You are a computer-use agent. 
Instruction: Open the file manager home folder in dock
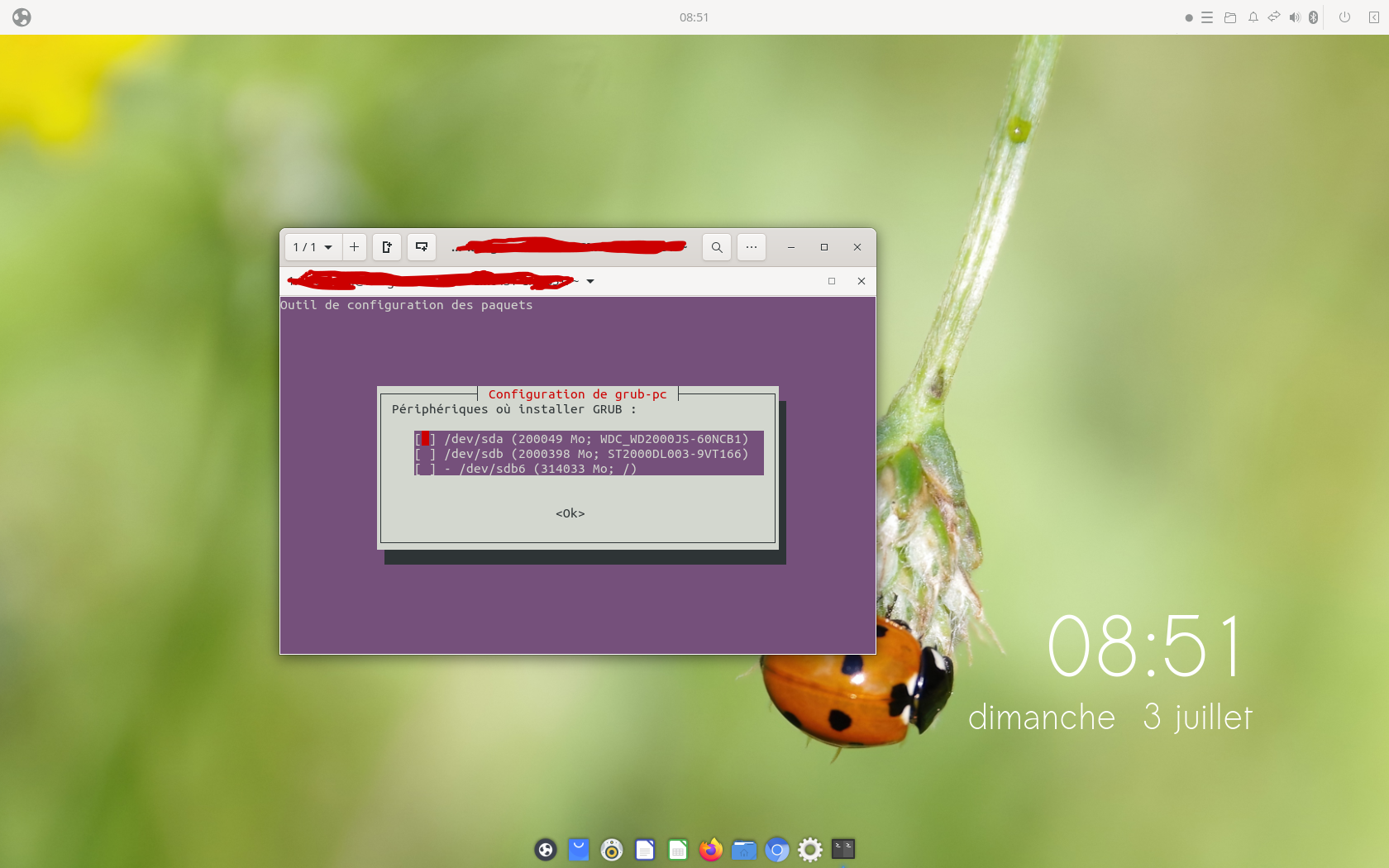point(744,849)
